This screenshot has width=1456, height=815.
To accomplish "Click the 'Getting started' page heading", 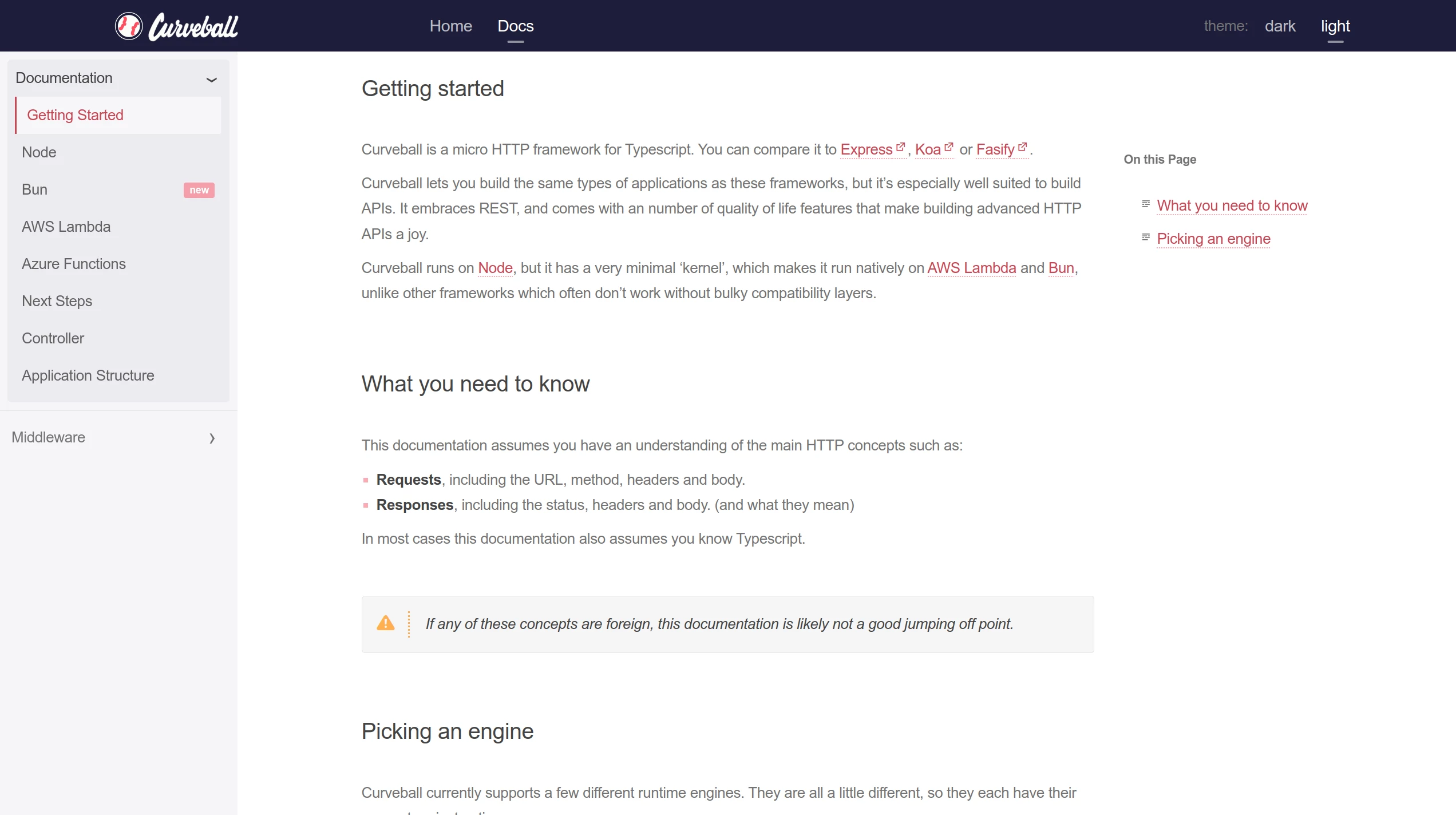I will tap(433, 89).
